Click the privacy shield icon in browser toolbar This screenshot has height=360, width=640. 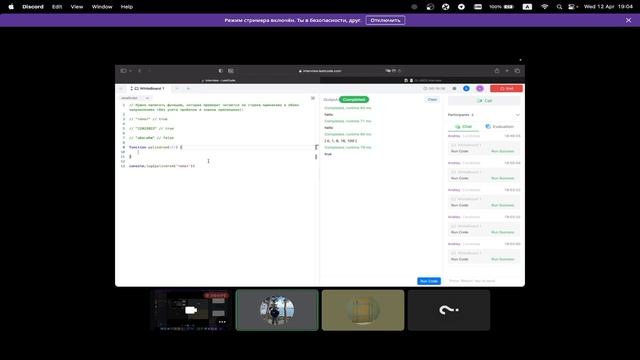tap(220, 71)
